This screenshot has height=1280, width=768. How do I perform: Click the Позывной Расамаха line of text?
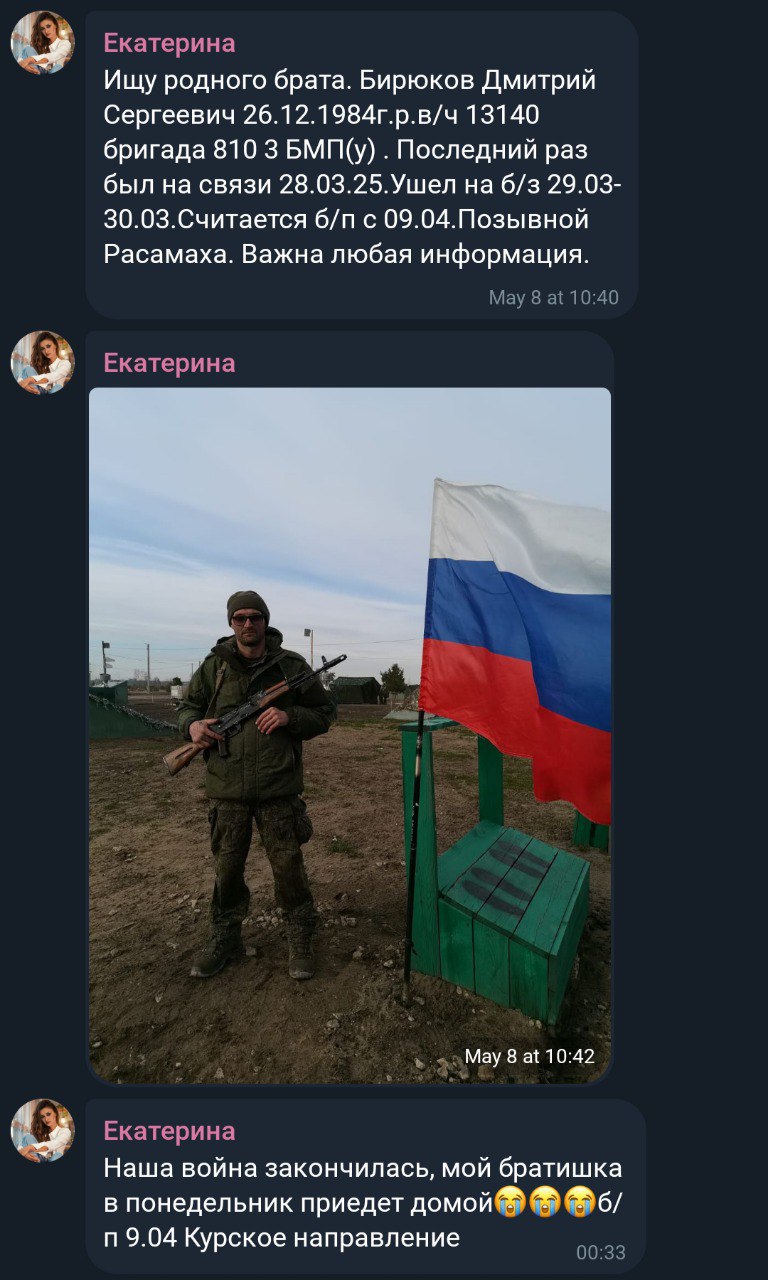347,237
